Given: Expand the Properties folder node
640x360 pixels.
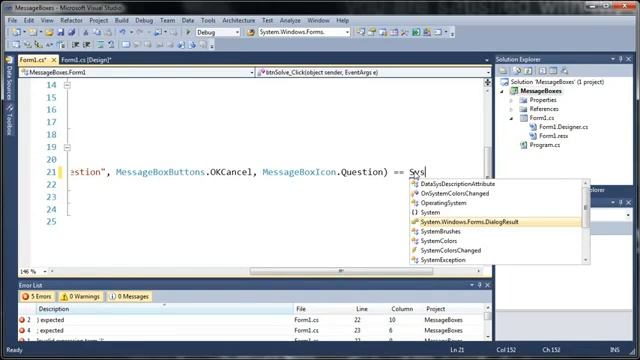Looking at the screenshot, I should (511, 100).
